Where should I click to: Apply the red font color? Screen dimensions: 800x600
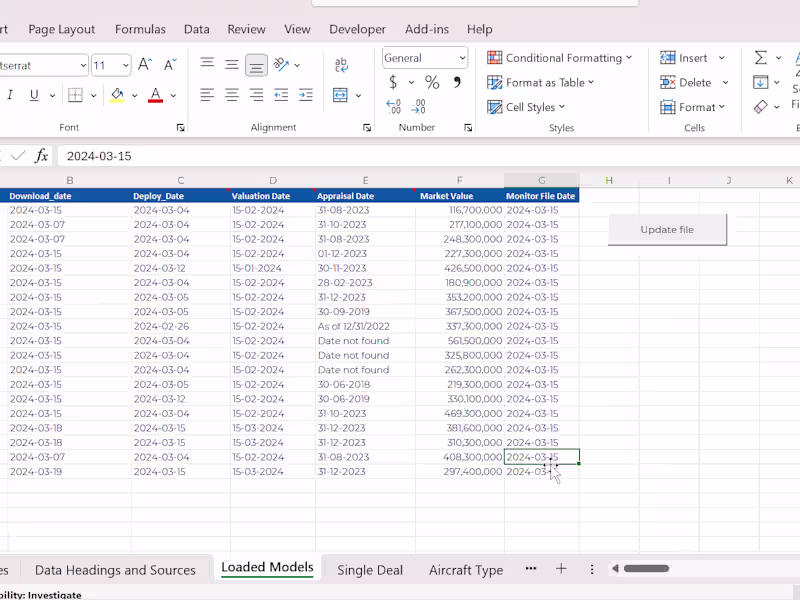pos(155,95)
